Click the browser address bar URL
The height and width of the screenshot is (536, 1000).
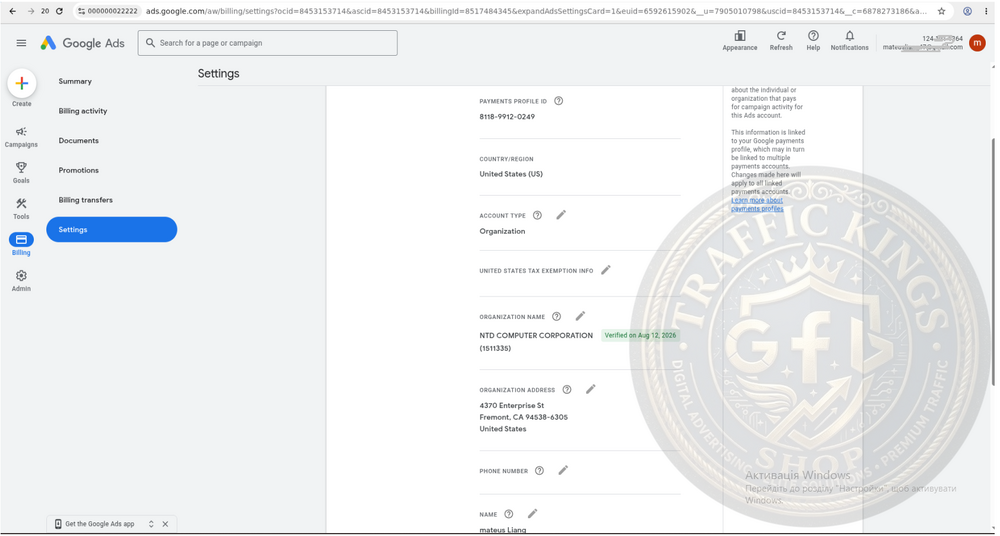pyautogui.click(x=536, y=11)
